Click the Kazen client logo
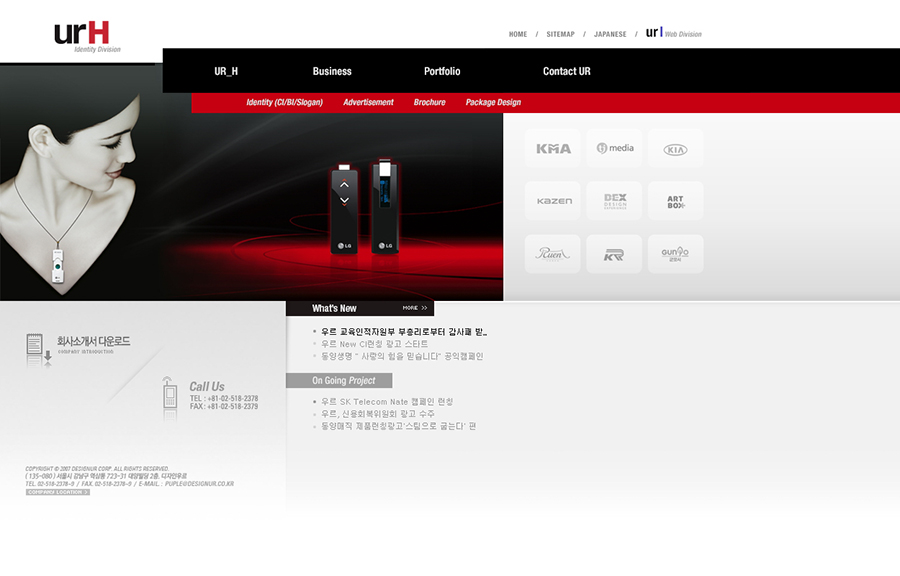900x576 pixels. coord(553,201)
